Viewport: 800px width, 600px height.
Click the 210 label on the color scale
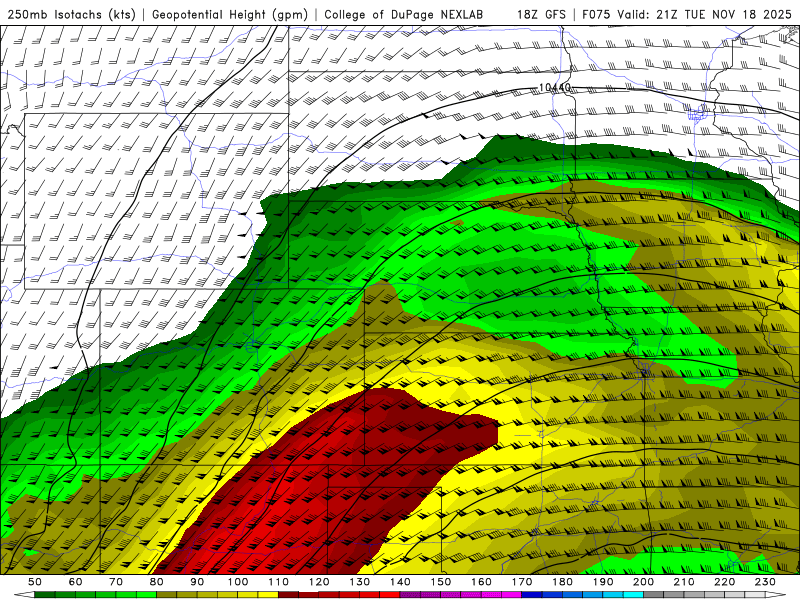(x=684, y=582)
